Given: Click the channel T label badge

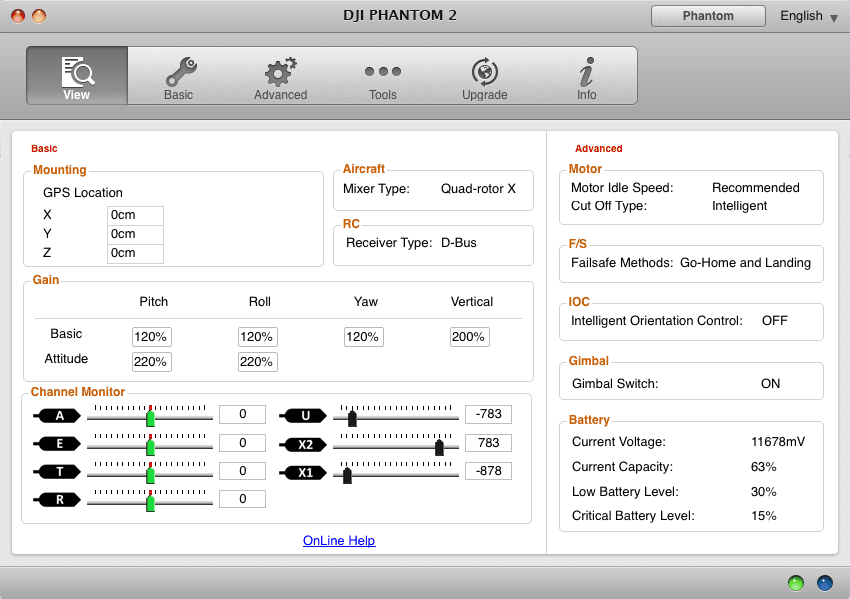Looking at the screenshot, I should pyautogui.click(x=57, y=472).
